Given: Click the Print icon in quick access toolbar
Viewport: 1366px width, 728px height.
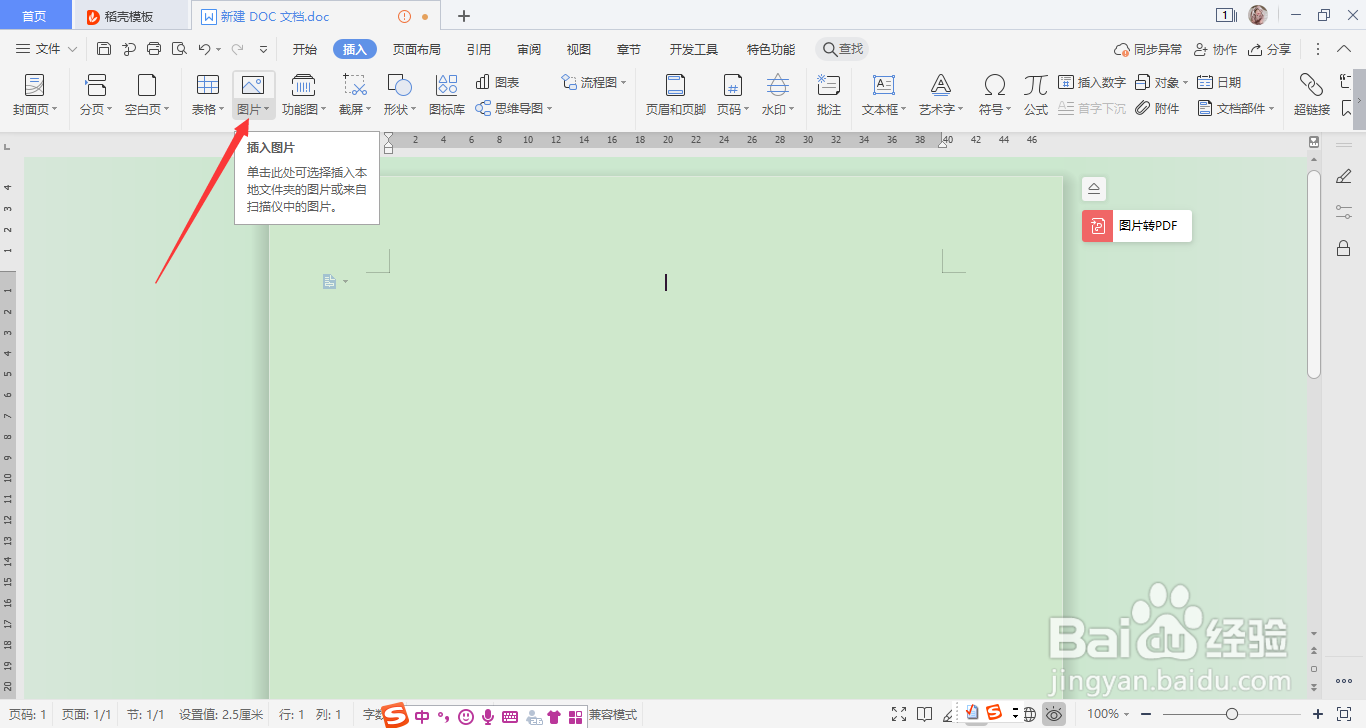Looking at the screenshot, I should pyautogui.click(x=154, y=49).
